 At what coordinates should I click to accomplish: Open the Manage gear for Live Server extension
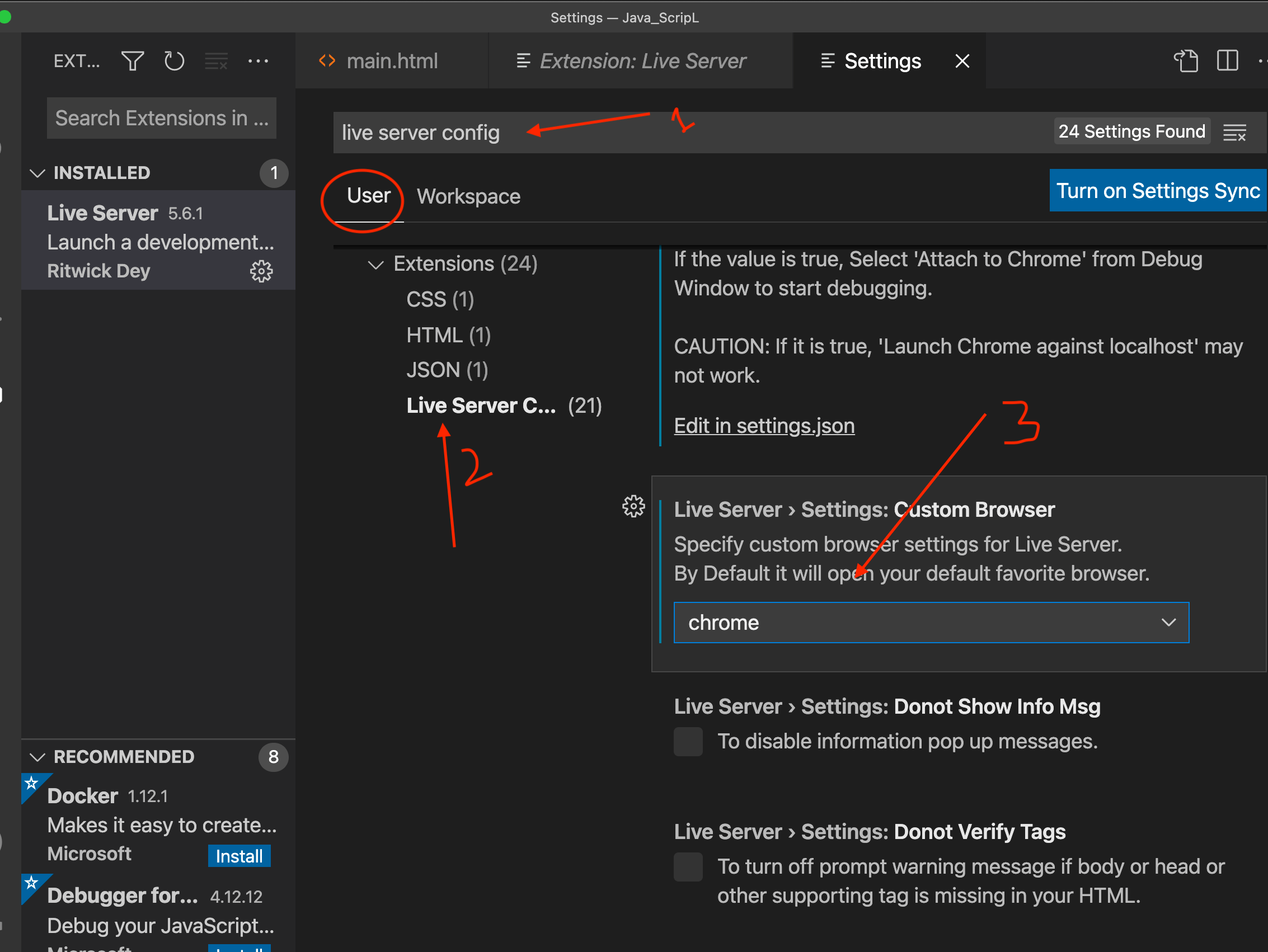click(261, 271)
